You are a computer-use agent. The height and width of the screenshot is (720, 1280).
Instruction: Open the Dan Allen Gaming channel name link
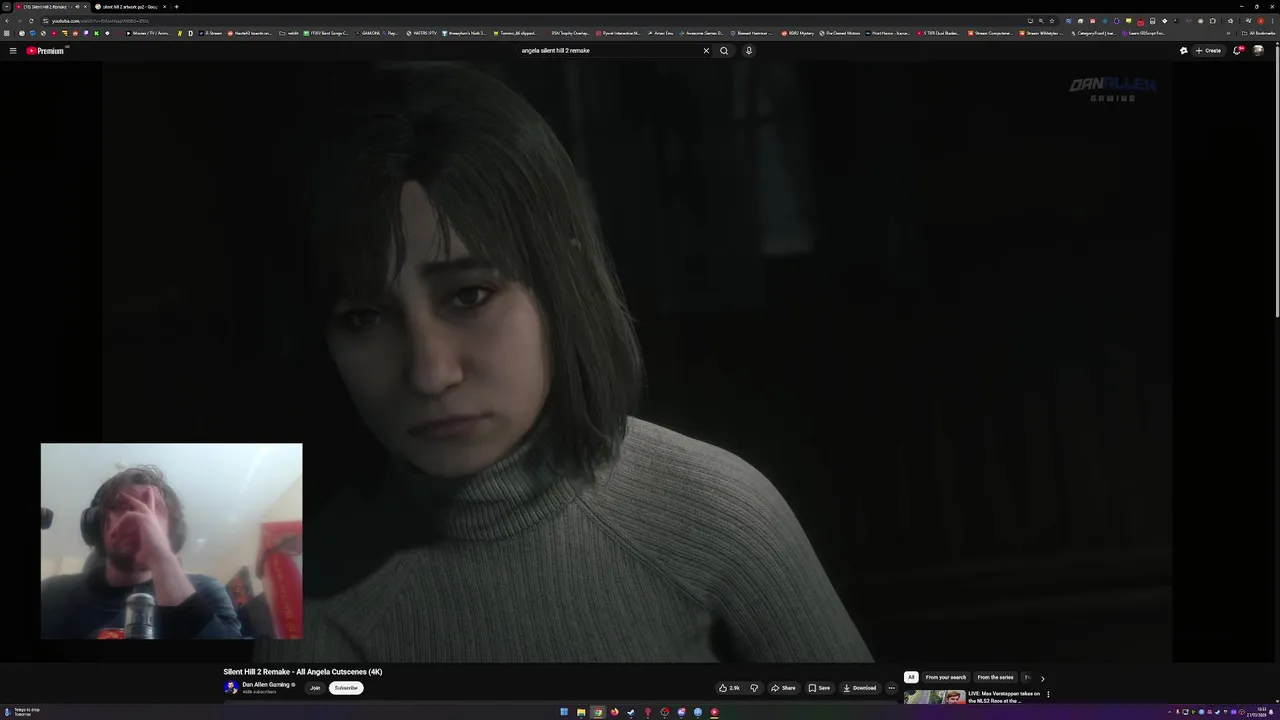(266, 685)
